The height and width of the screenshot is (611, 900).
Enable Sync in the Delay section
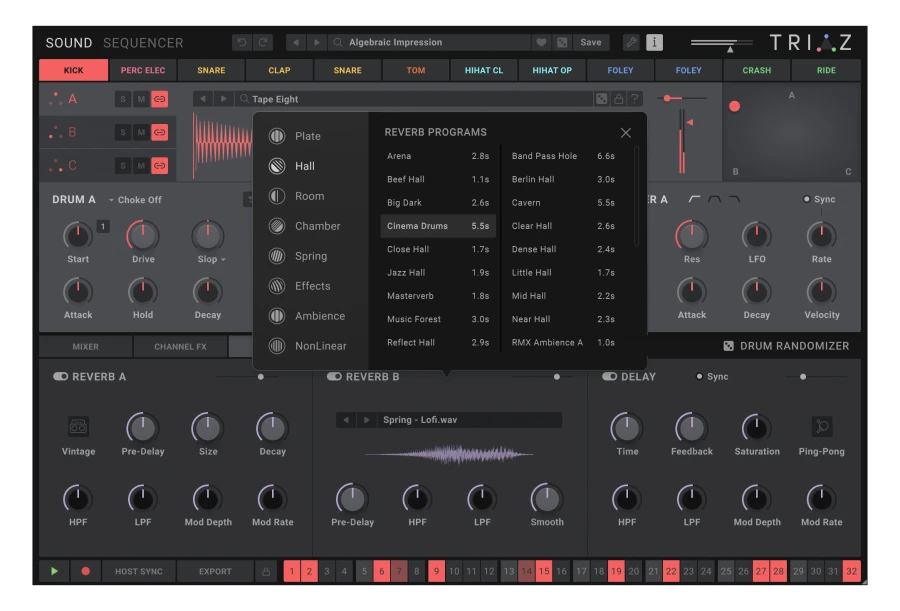(699, 377)
